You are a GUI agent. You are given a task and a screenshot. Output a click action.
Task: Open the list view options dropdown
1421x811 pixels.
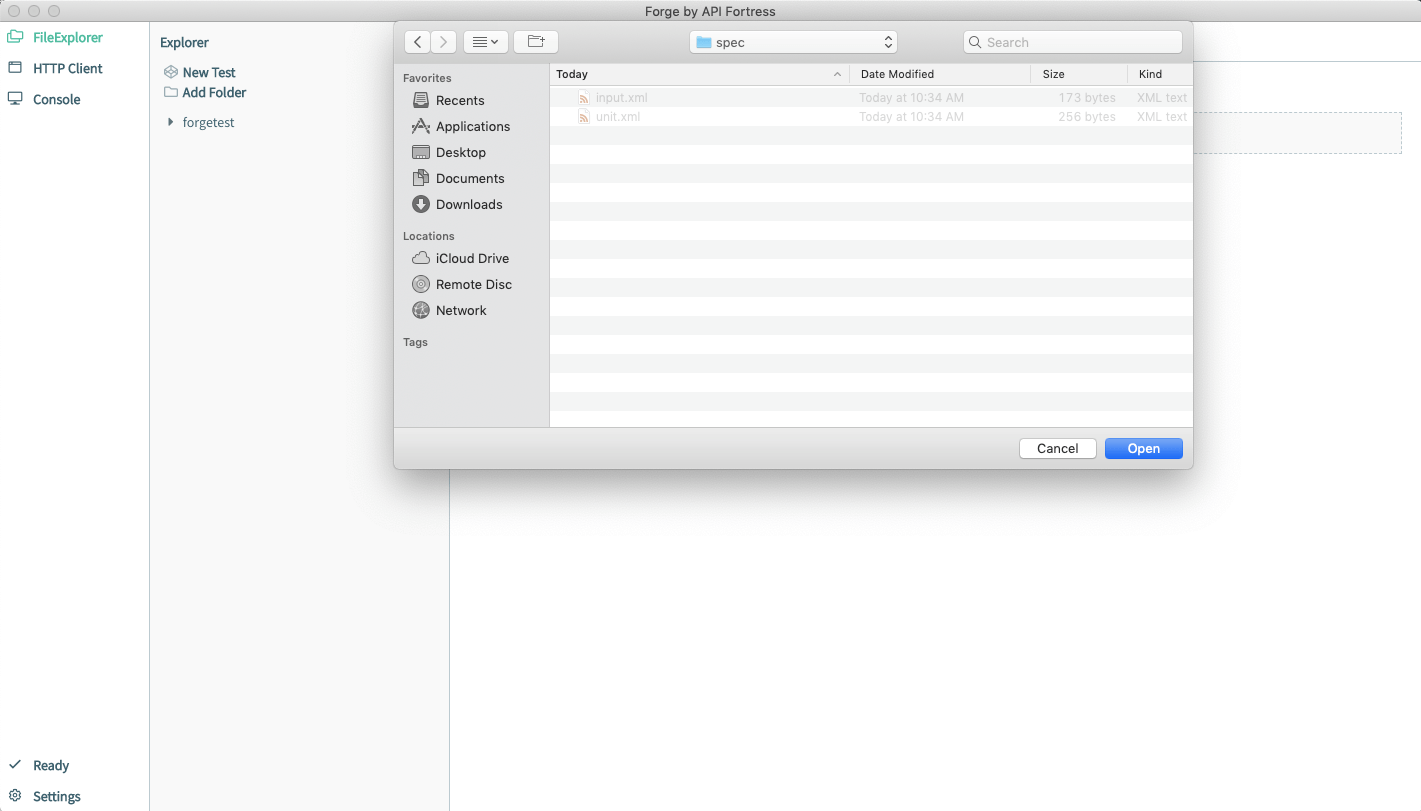(x=486, y=42)
